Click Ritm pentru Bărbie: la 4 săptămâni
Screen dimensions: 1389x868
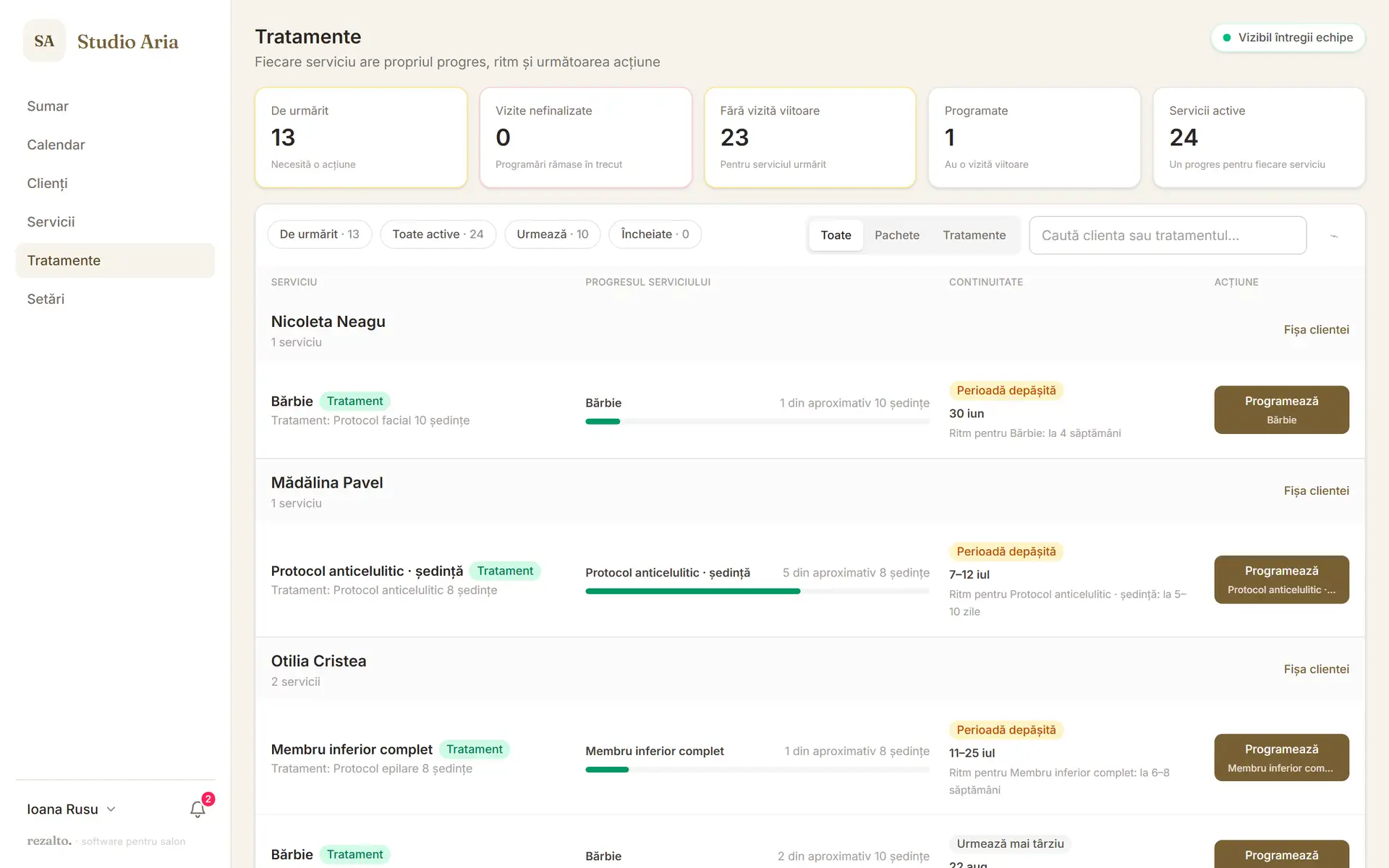[1035, 433]
